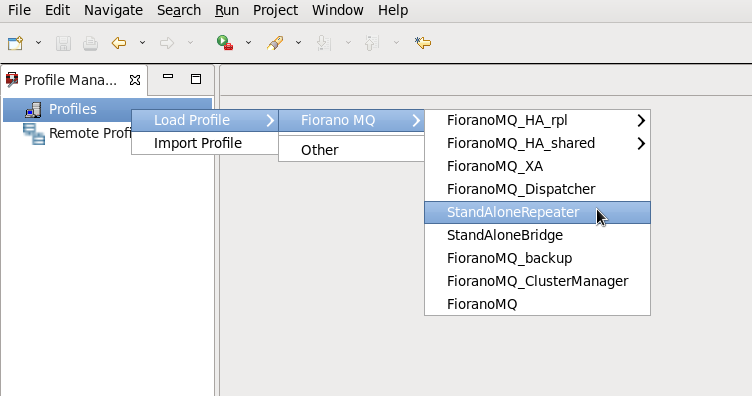Close the Profile Manager view tab

135,80
